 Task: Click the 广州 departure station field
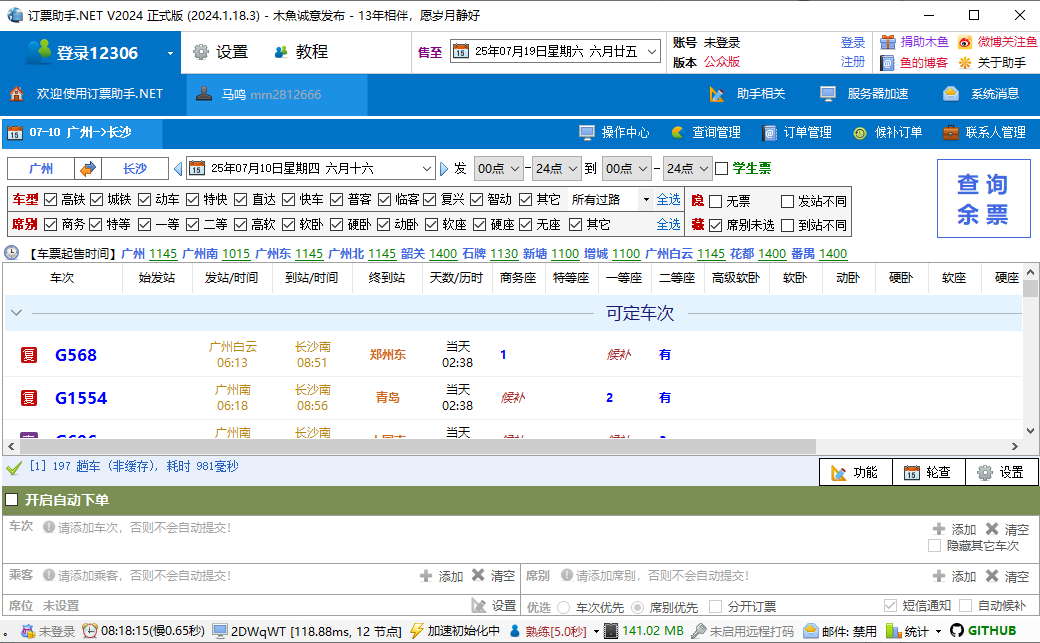point(41,169)
